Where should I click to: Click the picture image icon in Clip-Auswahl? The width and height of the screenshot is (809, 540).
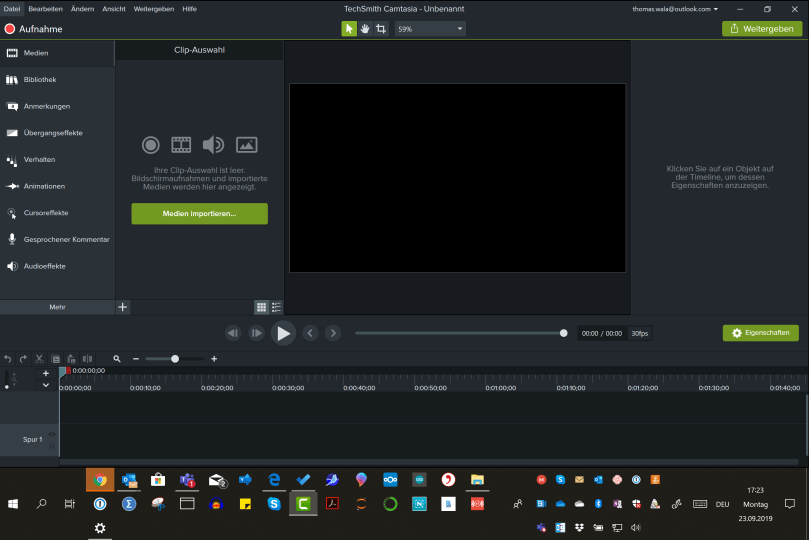[247, 145]
